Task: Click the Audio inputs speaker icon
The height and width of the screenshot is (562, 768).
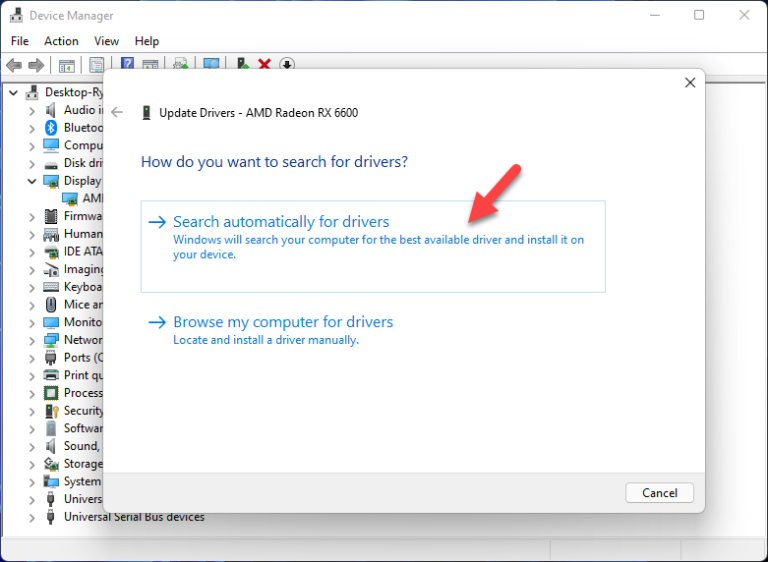Action: (50, 110)
